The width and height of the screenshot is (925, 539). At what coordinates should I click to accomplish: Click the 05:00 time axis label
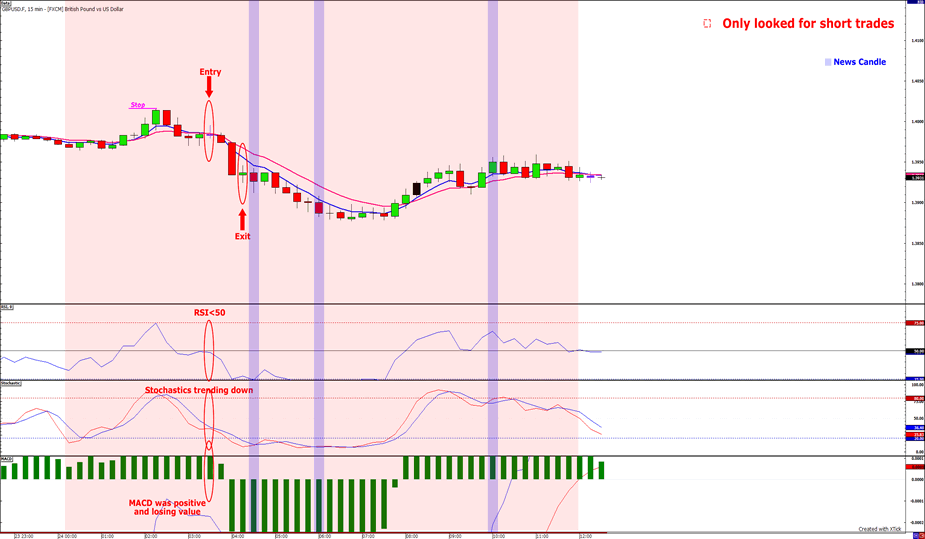click(x=282, y=537)
